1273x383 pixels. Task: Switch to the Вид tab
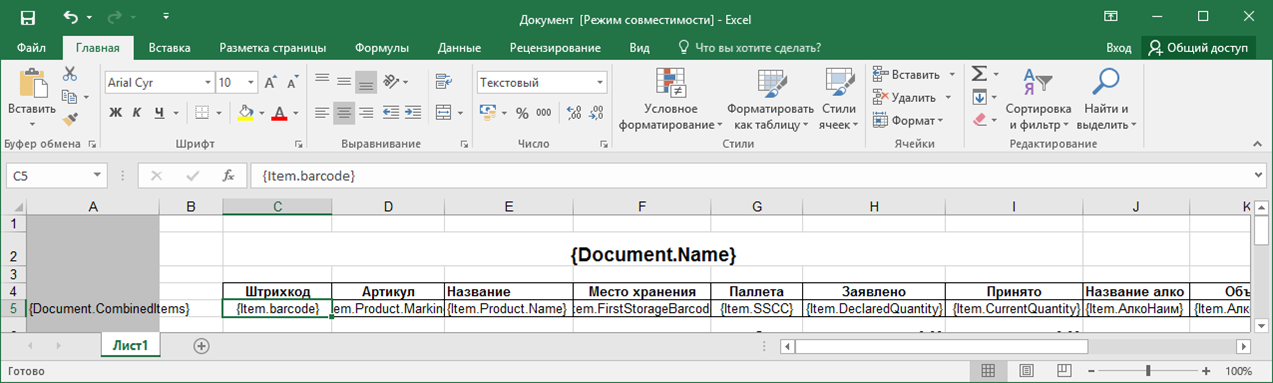point(640,47)
